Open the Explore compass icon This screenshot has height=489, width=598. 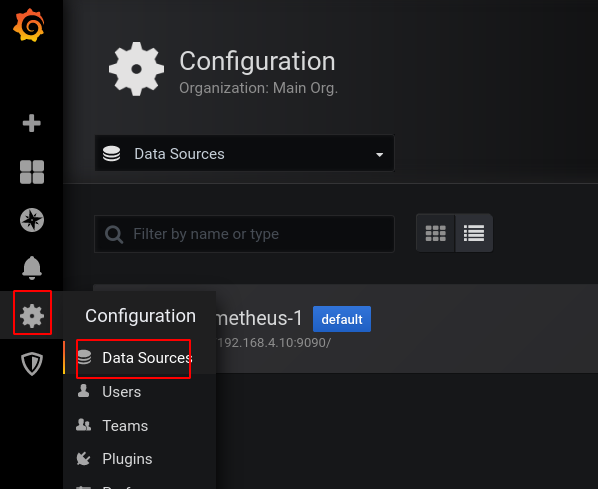click(x=32, y=220)
